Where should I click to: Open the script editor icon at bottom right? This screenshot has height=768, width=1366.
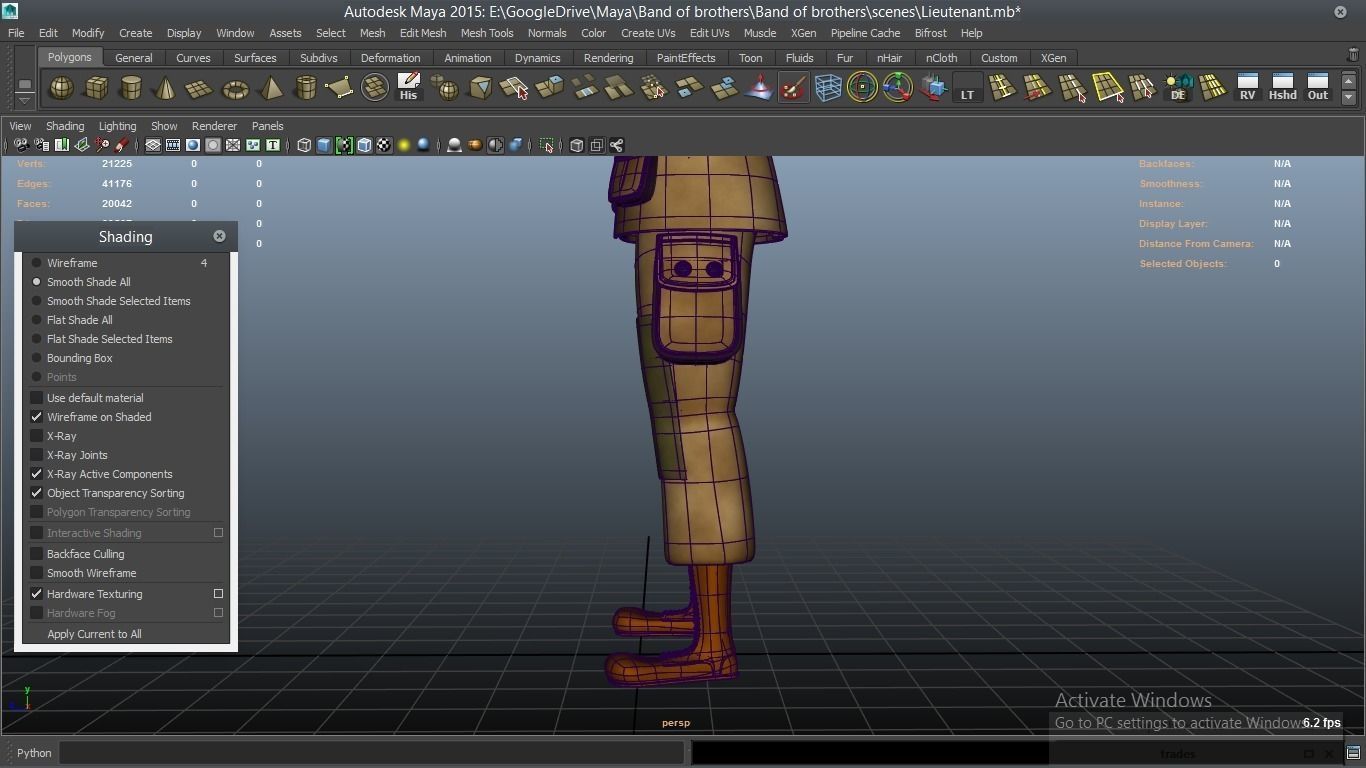click(x=1353, y=753)
